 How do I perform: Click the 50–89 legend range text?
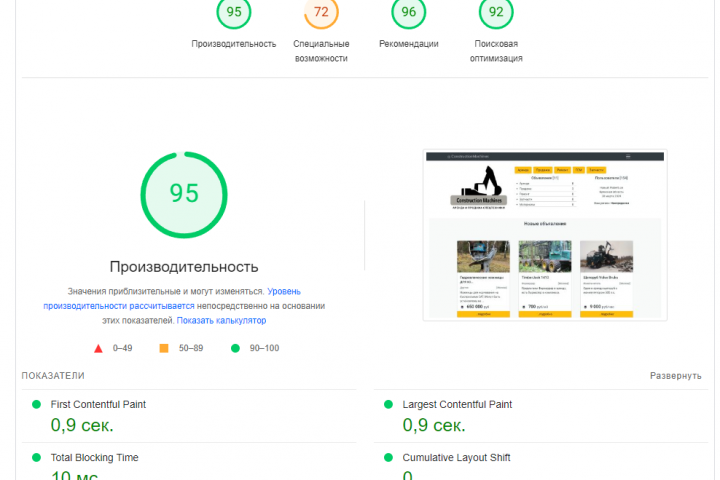191,348
